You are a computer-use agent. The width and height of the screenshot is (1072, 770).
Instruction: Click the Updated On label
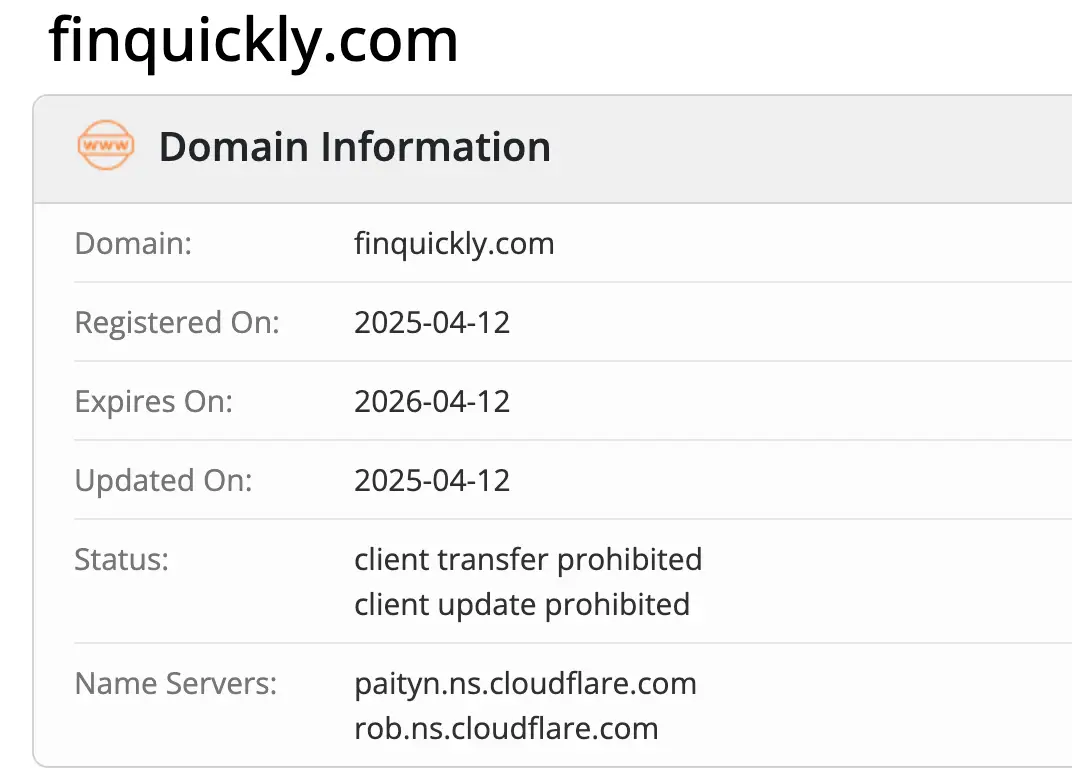coord(163,480)
